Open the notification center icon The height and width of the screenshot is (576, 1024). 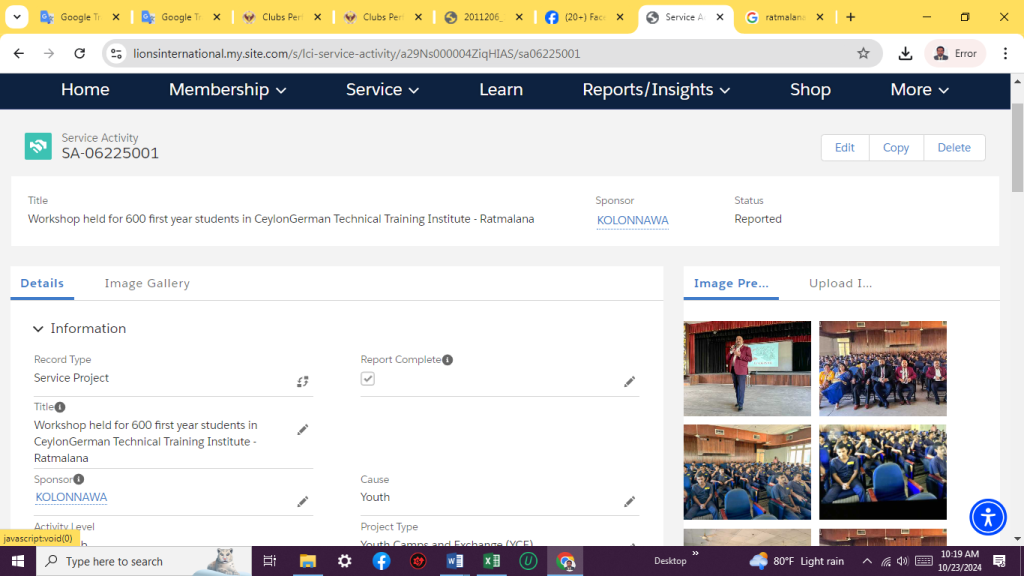[999, 561]
